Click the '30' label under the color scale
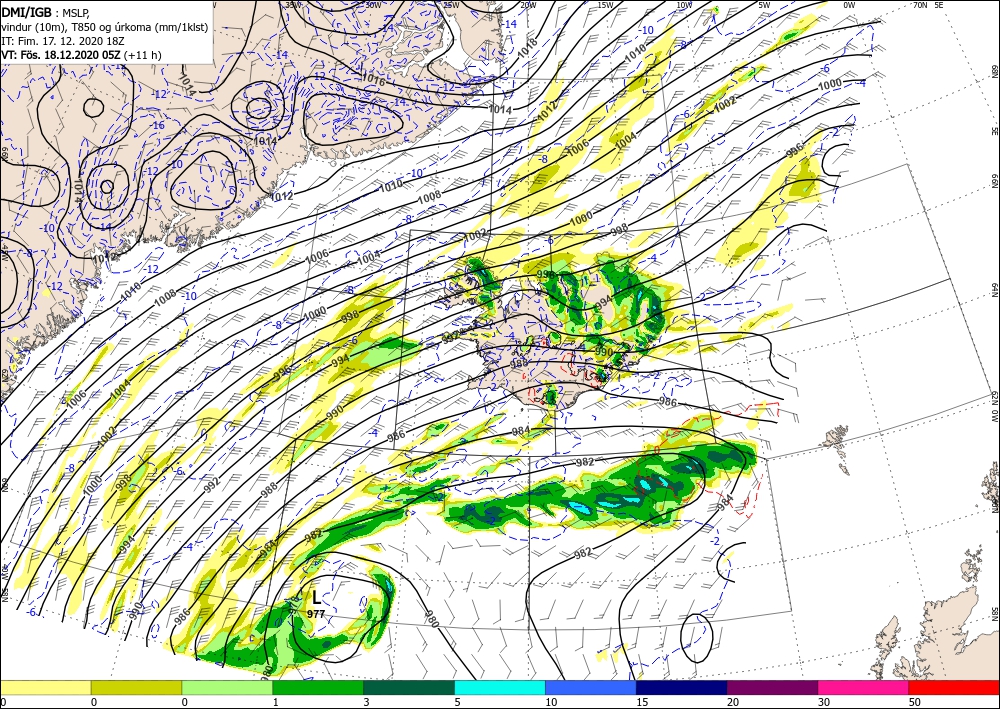 coord(823,702)
